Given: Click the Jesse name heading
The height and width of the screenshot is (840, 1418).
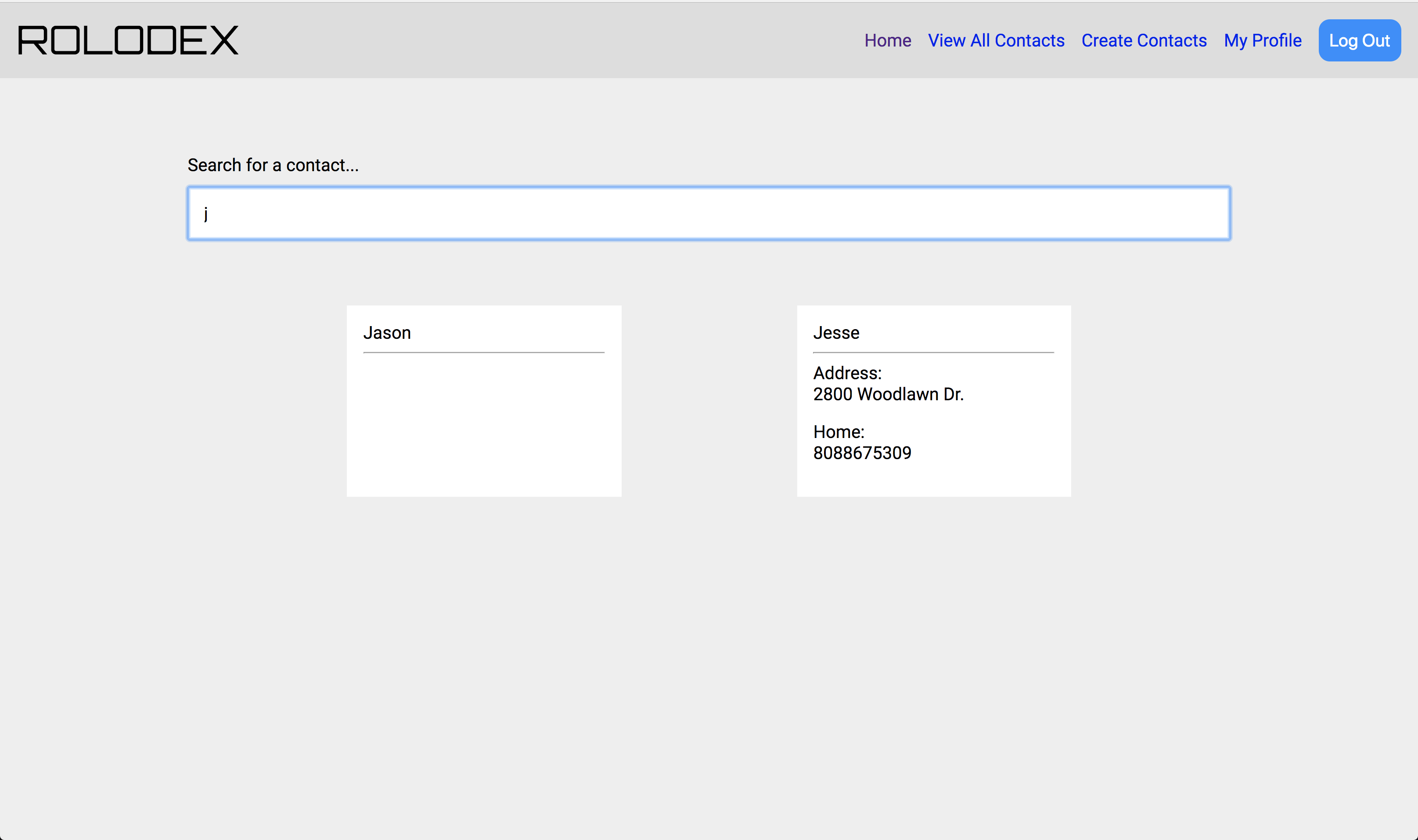Looking at the screenshot, I should pos(836,333).
